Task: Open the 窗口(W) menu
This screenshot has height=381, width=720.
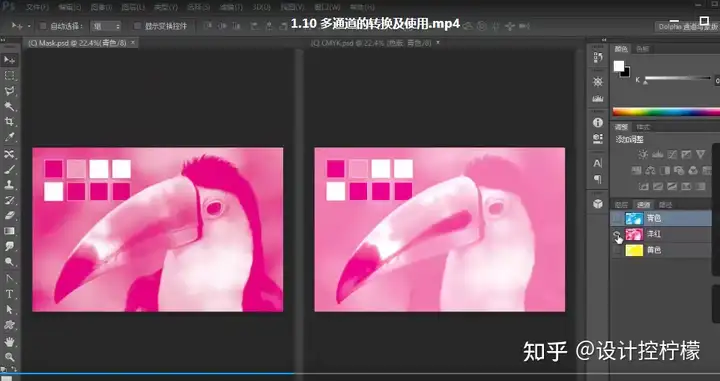Action: [328, 7]
